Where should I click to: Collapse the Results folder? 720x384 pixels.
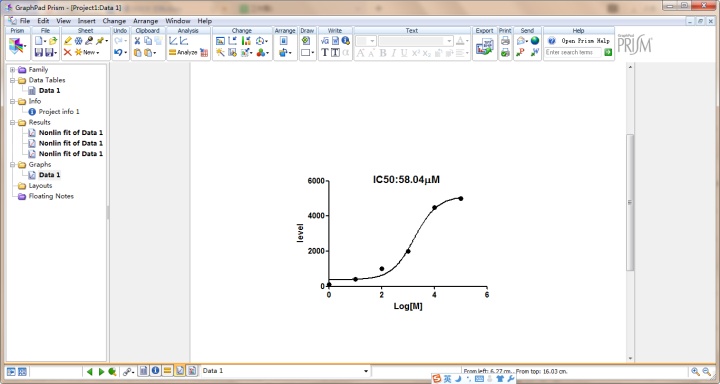pos(13,122)
